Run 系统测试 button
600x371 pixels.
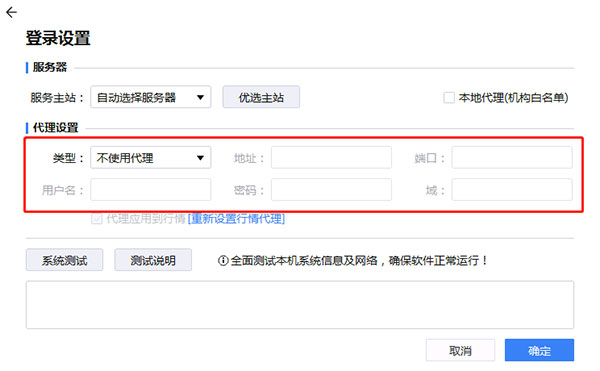tap(65, 260)
